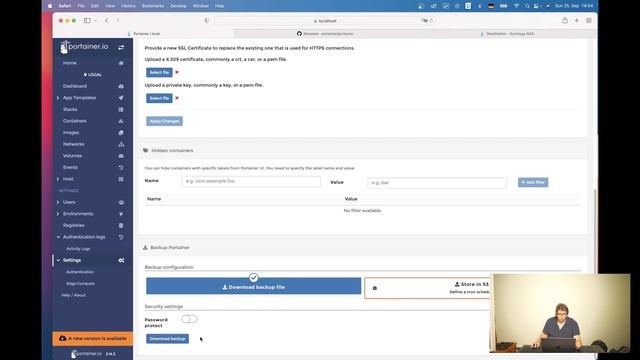The image size is (640, 360).
Task: Toggle sidebar collapse arrows icon
Action: pyautogui.click(x=121, y=47)
